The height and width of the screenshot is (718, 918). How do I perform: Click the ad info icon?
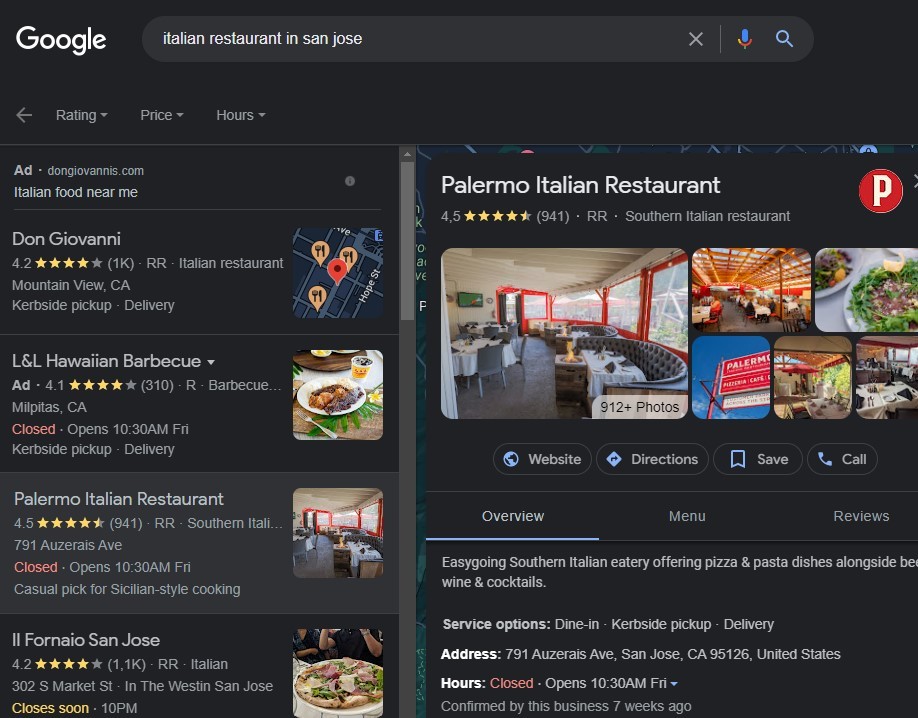point(350,181)
